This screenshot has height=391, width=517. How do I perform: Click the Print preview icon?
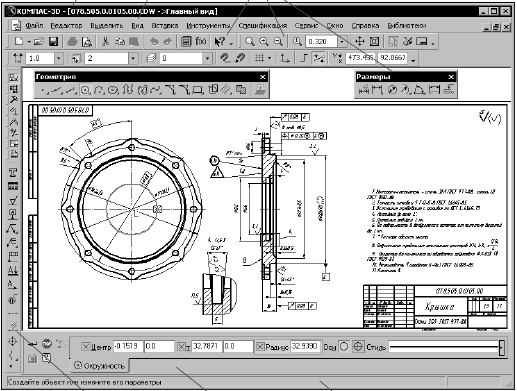point(87,41)
